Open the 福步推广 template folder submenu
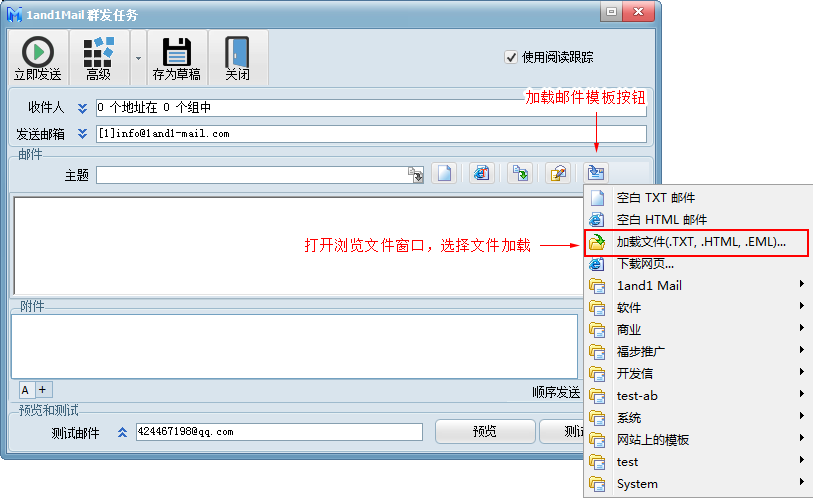Viewport: 813px width, 501px height. click(697, 352)
